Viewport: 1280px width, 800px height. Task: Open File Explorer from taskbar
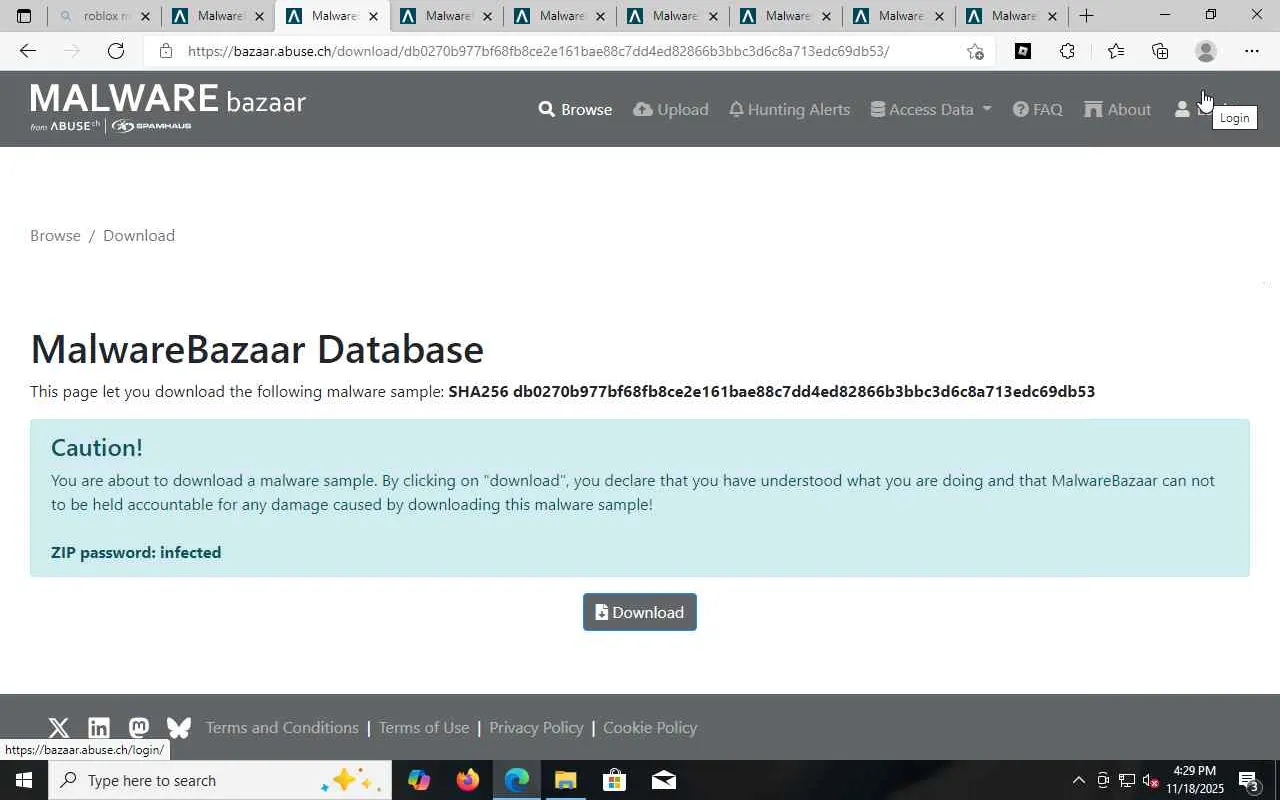tap(565, 780)
